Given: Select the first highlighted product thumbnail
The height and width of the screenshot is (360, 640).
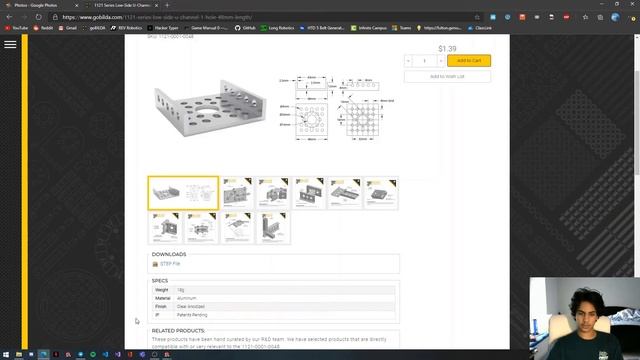Looking at the screenshot, I should (x=183, y=193).
